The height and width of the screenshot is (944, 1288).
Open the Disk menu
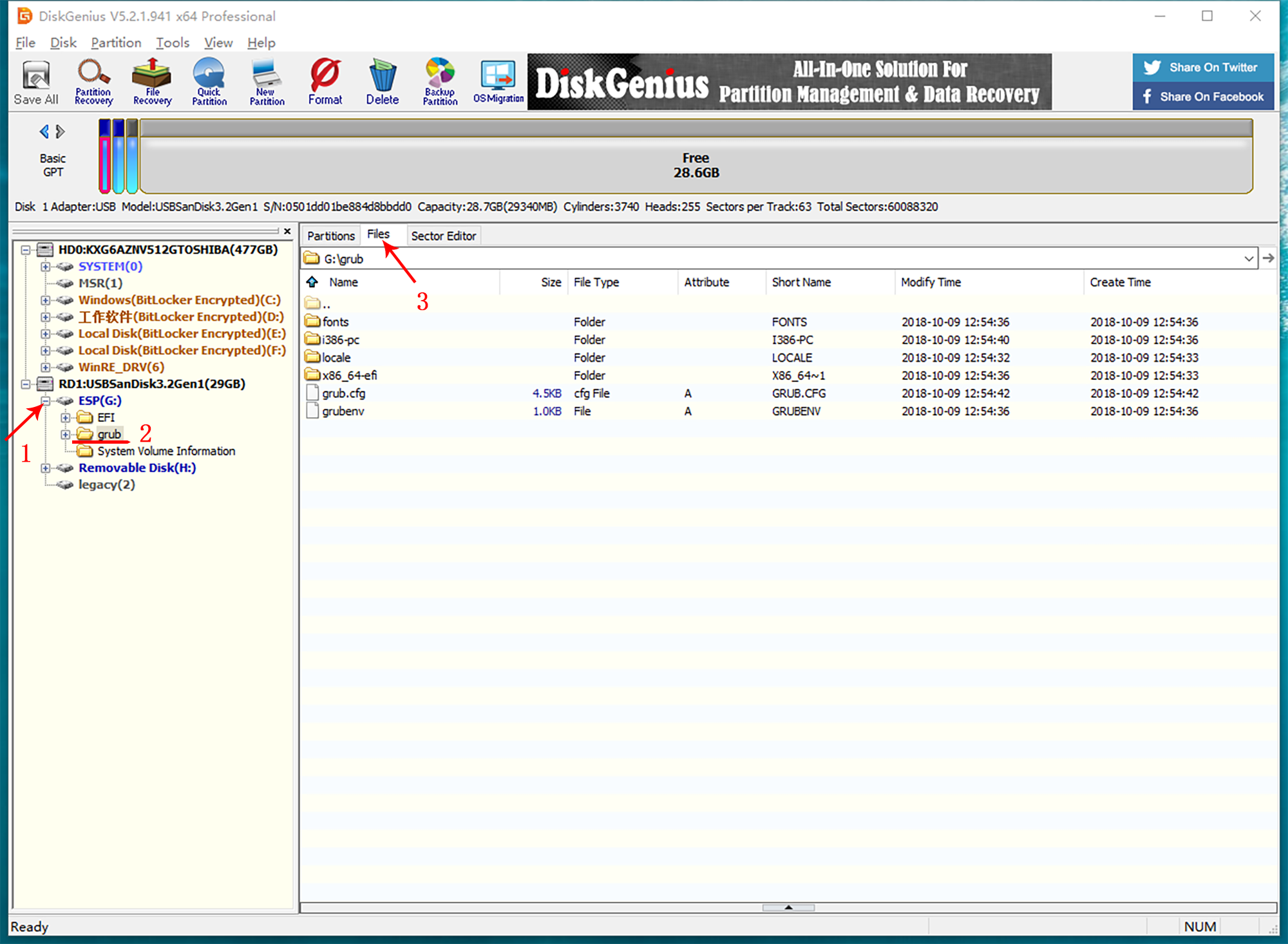coord(63,42)
